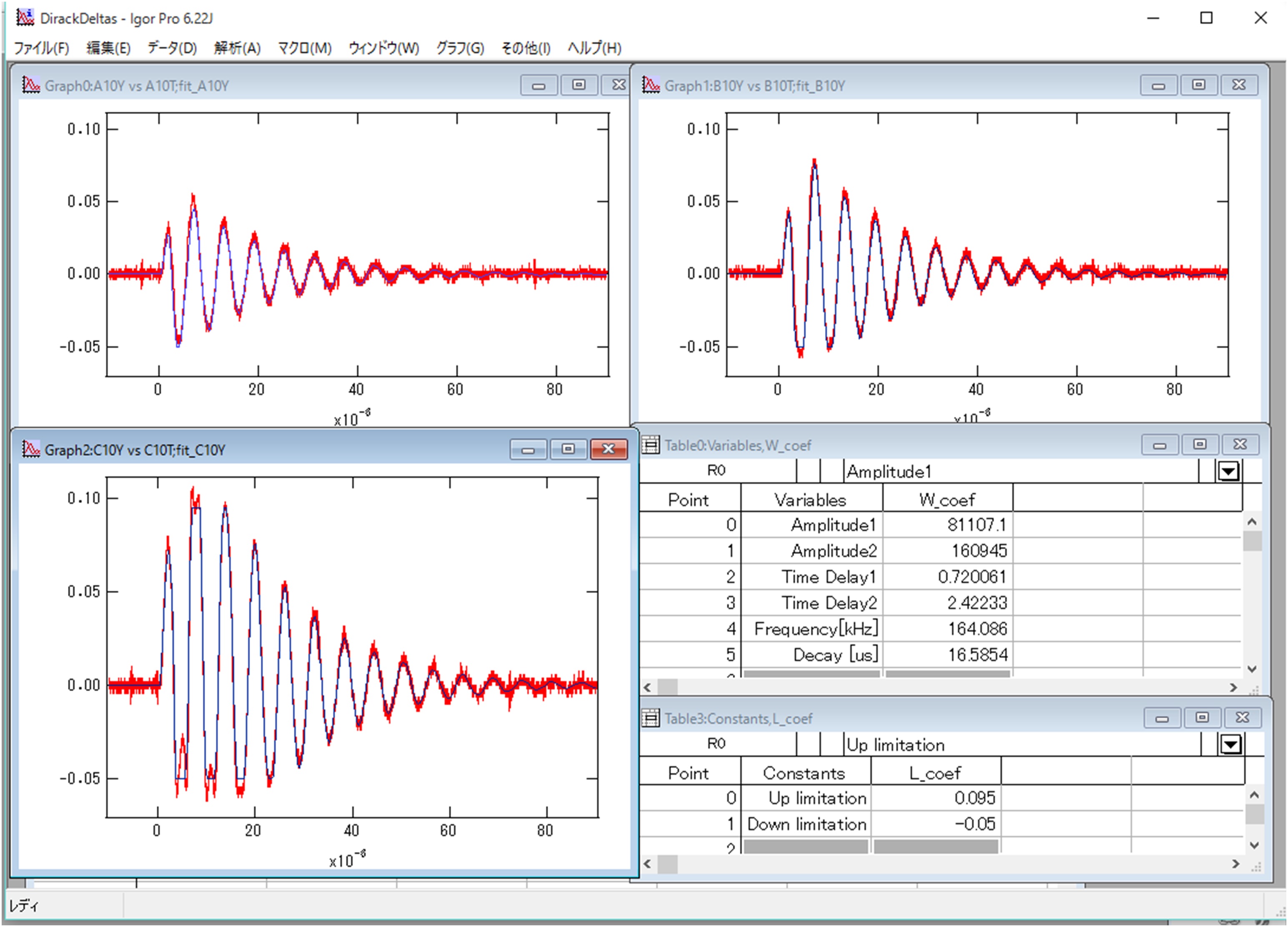Open Table0 entry line dropdown arrow

1228,471
